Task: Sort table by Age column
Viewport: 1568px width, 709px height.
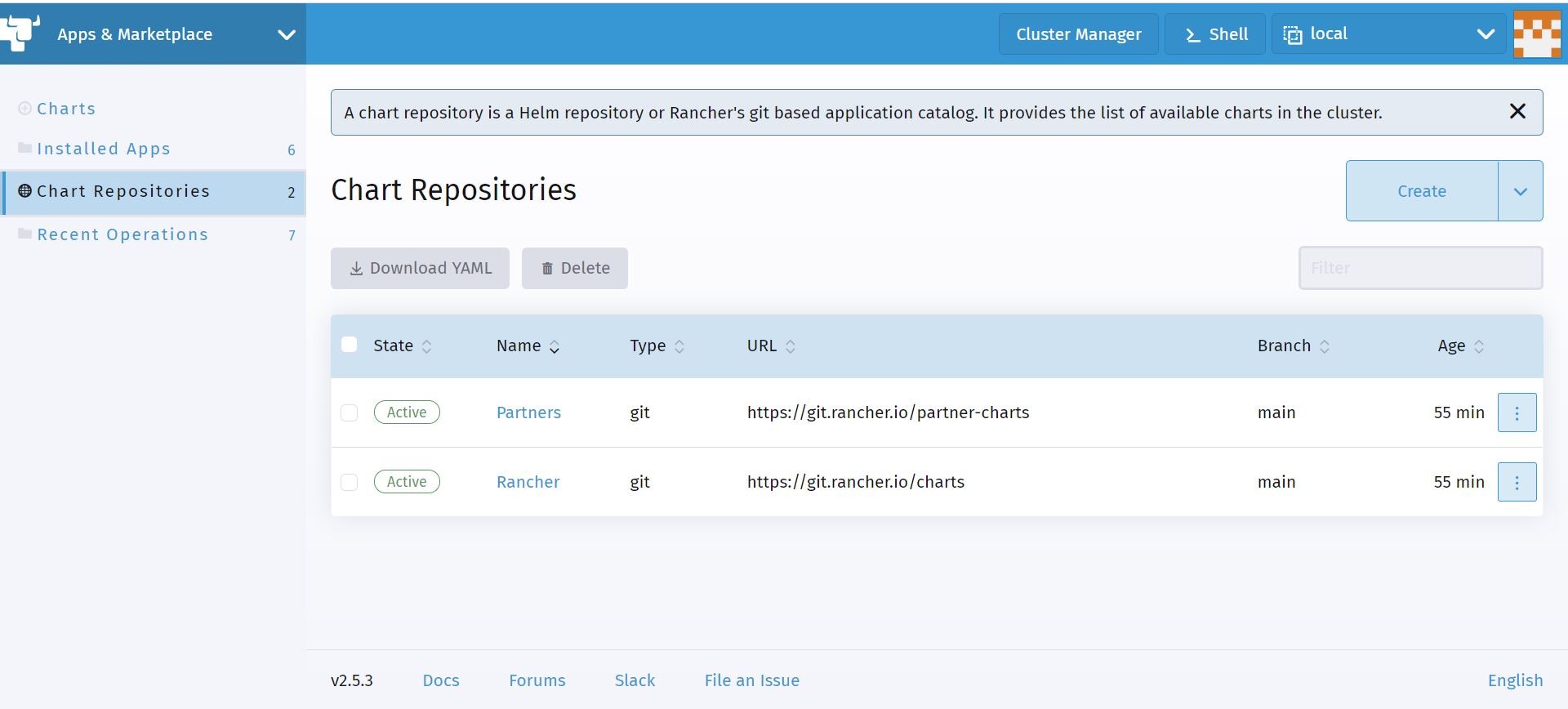Action: tap(1460, 346)
